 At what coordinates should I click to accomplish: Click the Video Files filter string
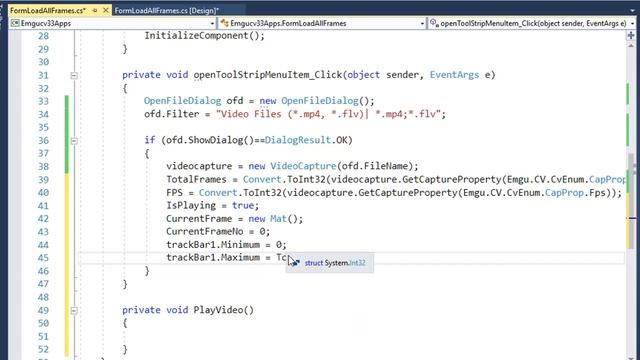(x=328, y=114)
